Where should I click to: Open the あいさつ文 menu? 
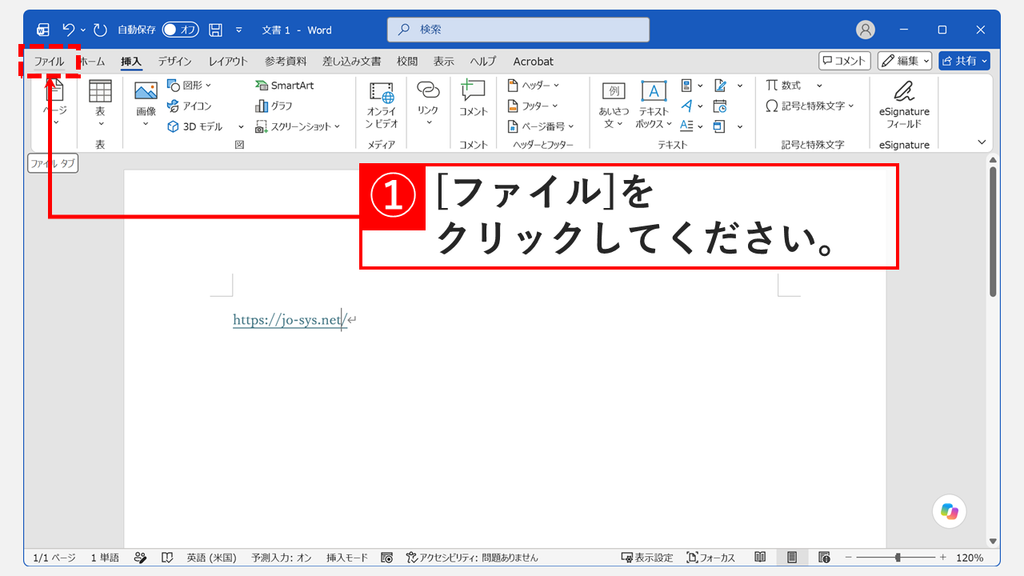point(613,106)
